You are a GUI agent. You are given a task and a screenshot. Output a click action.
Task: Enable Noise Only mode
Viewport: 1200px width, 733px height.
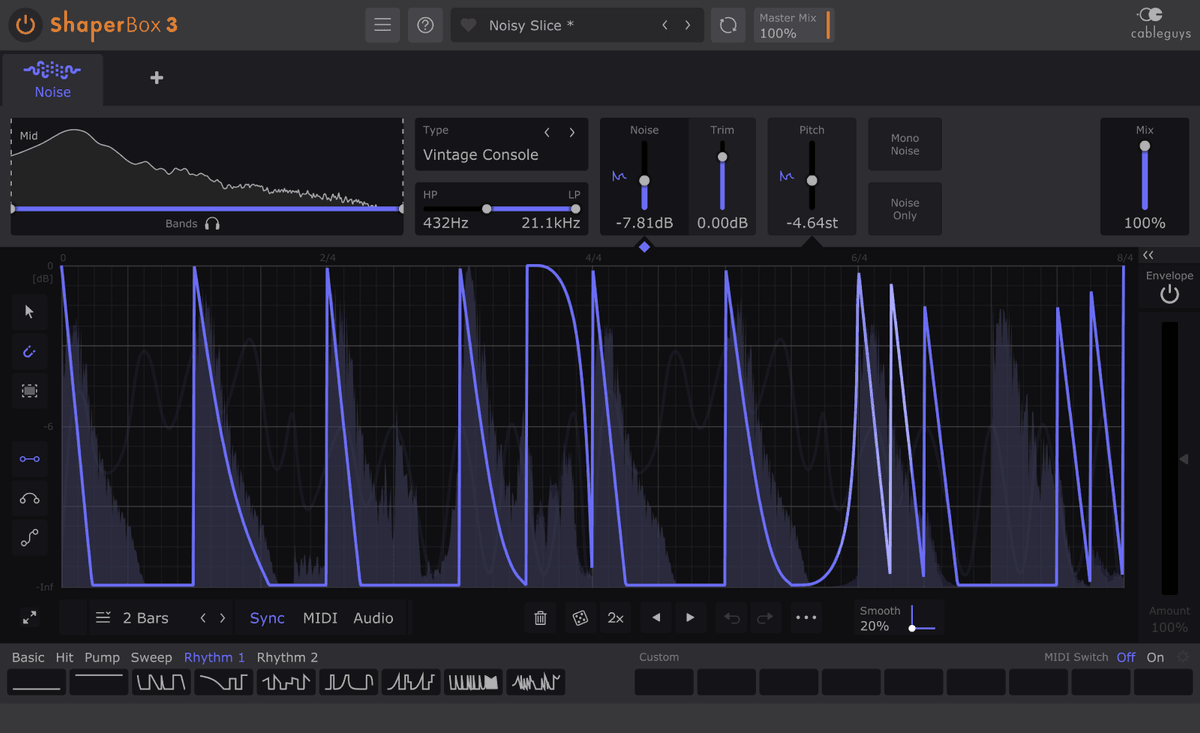904,208
